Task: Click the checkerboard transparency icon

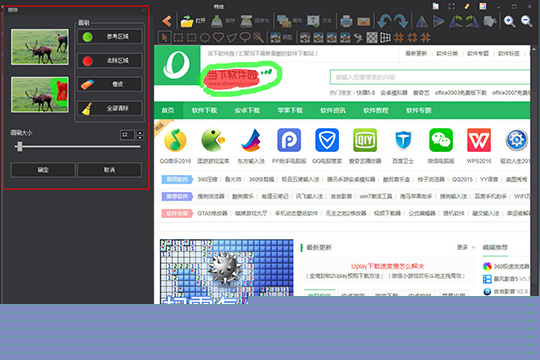Action: pos(372,37)
